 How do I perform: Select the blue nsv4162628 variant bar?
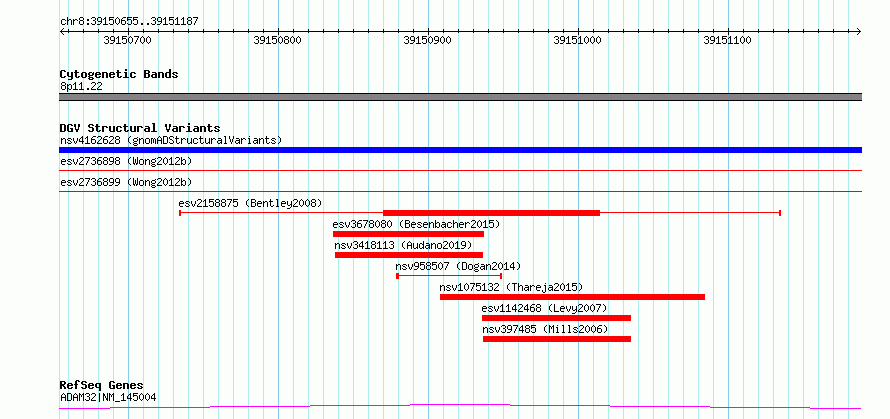coord(460,150)
